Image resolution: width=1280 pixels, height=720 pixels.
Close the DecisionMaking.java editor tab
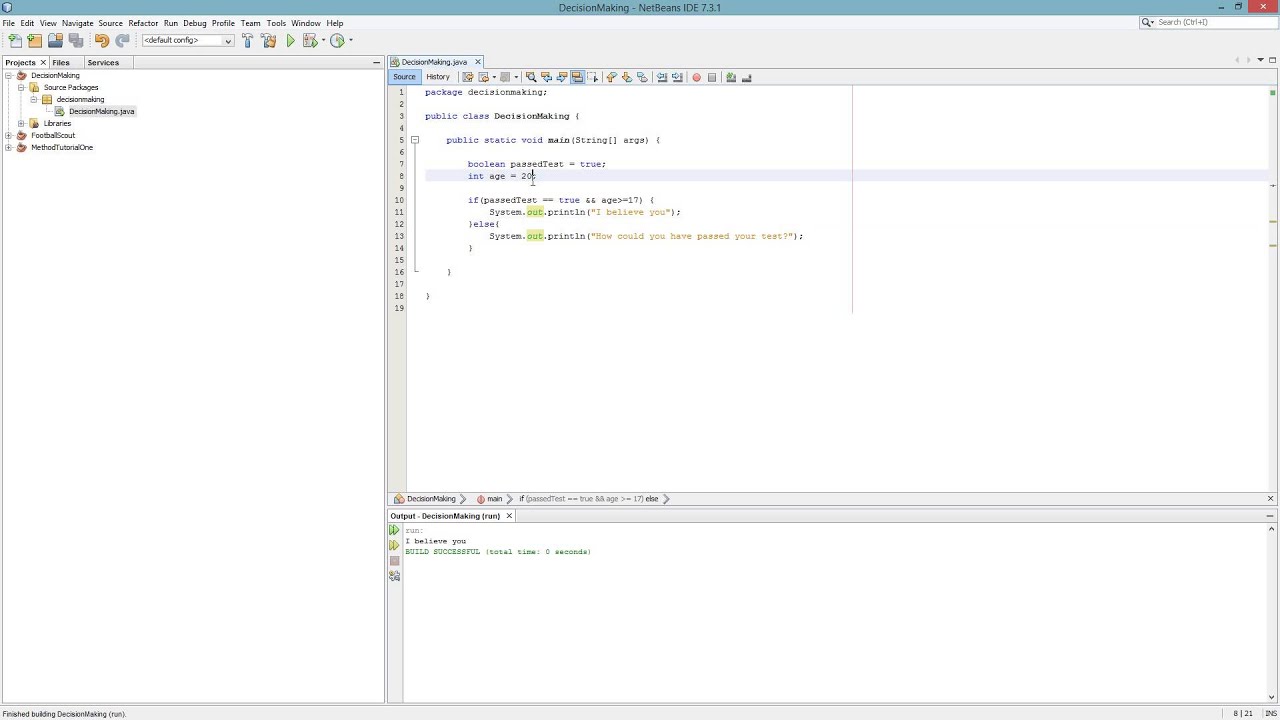478,62
